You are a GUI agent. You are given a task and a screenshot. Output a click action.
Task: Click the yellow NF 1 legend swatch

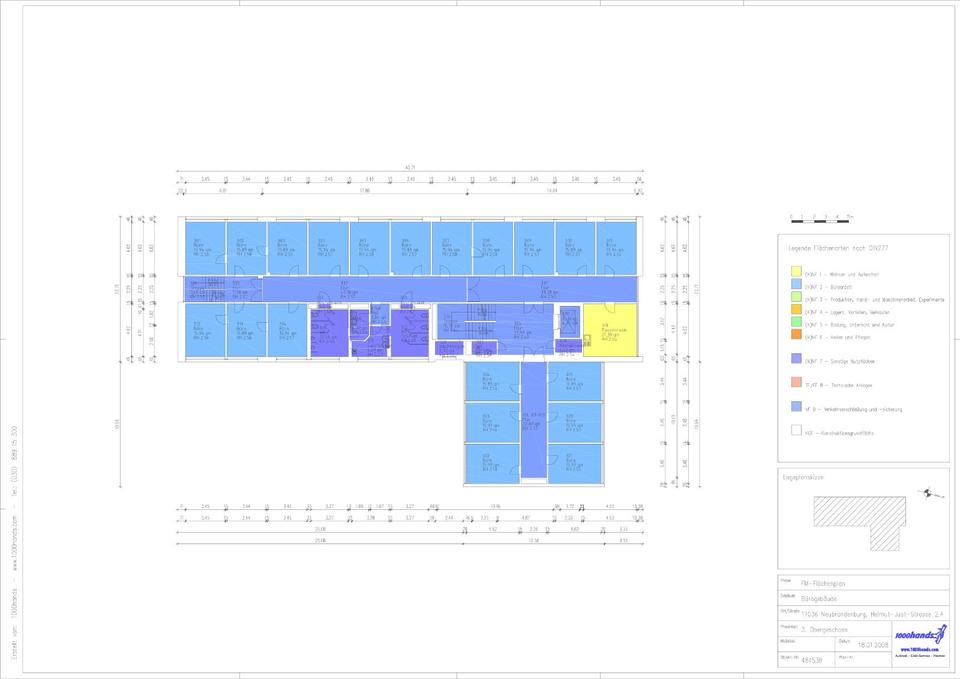(x=796, y=271)
